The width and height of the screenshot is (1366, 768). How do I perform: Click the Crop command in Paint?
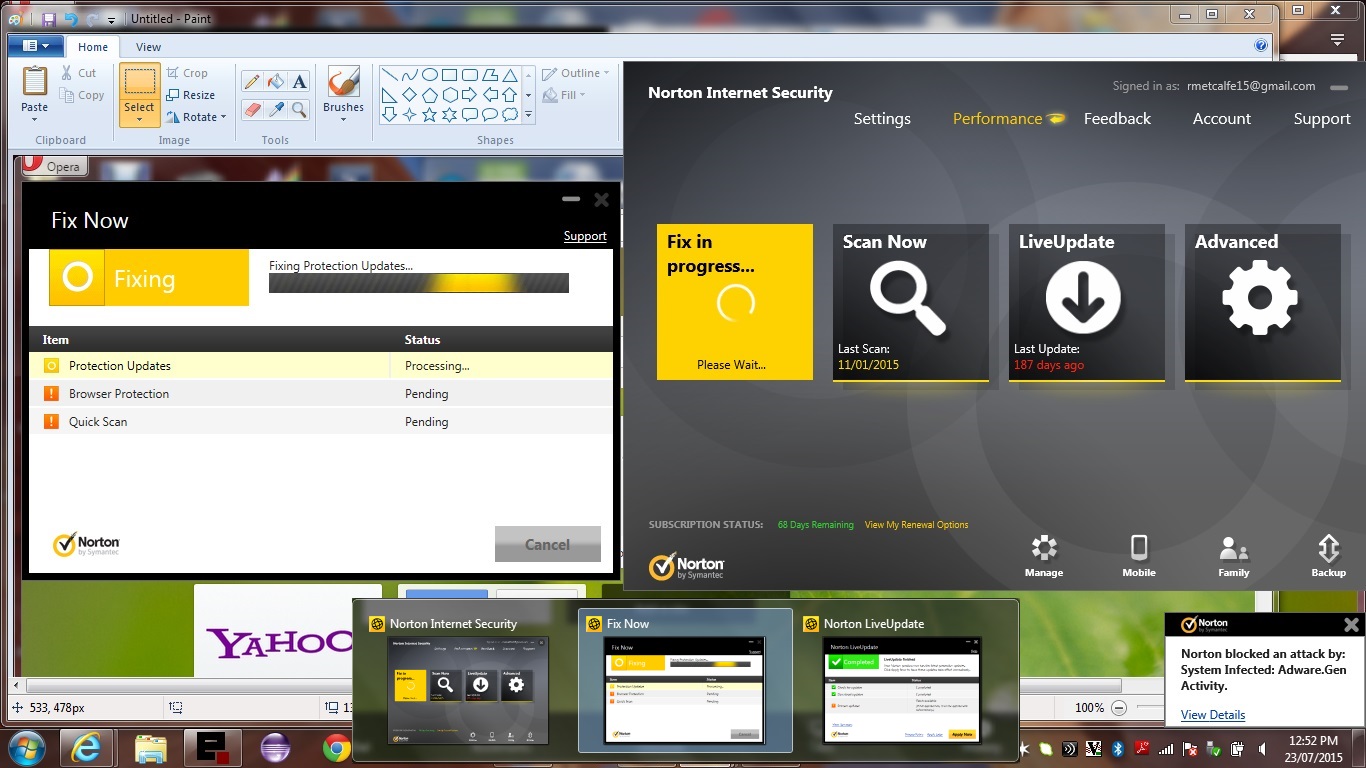point(187,73)
